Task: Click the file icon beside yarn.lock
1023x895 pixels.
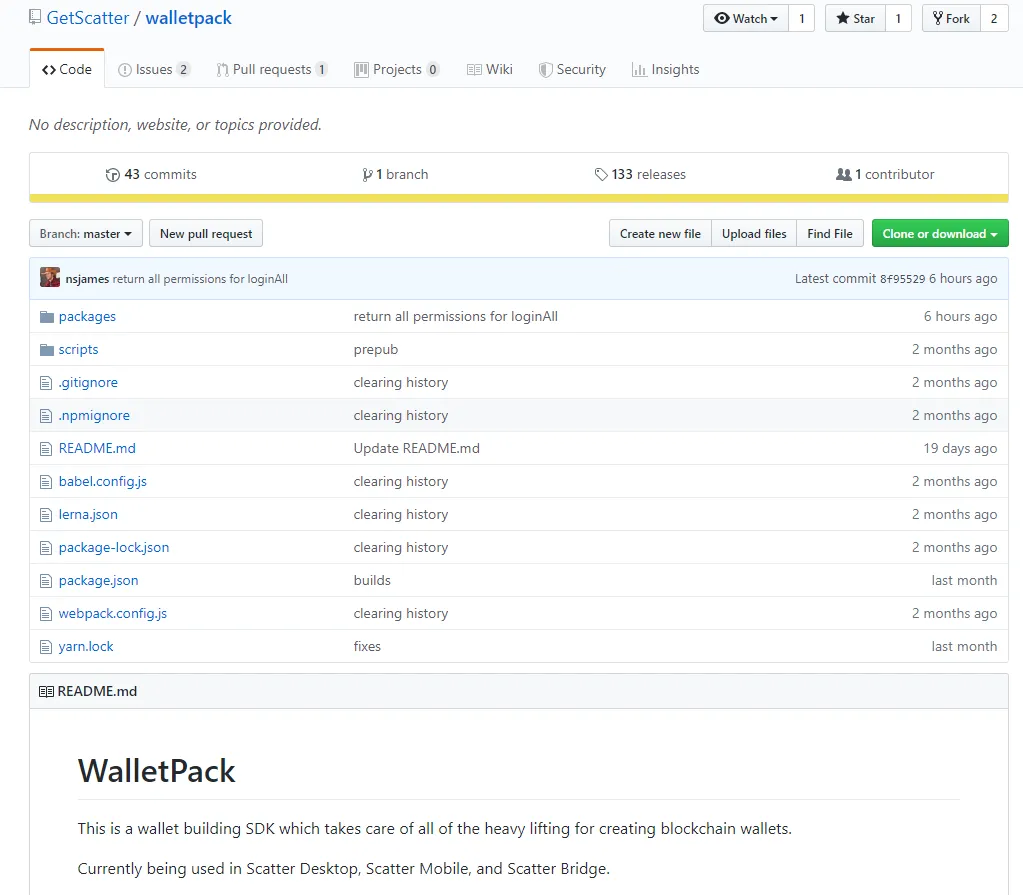Action: 46,647
